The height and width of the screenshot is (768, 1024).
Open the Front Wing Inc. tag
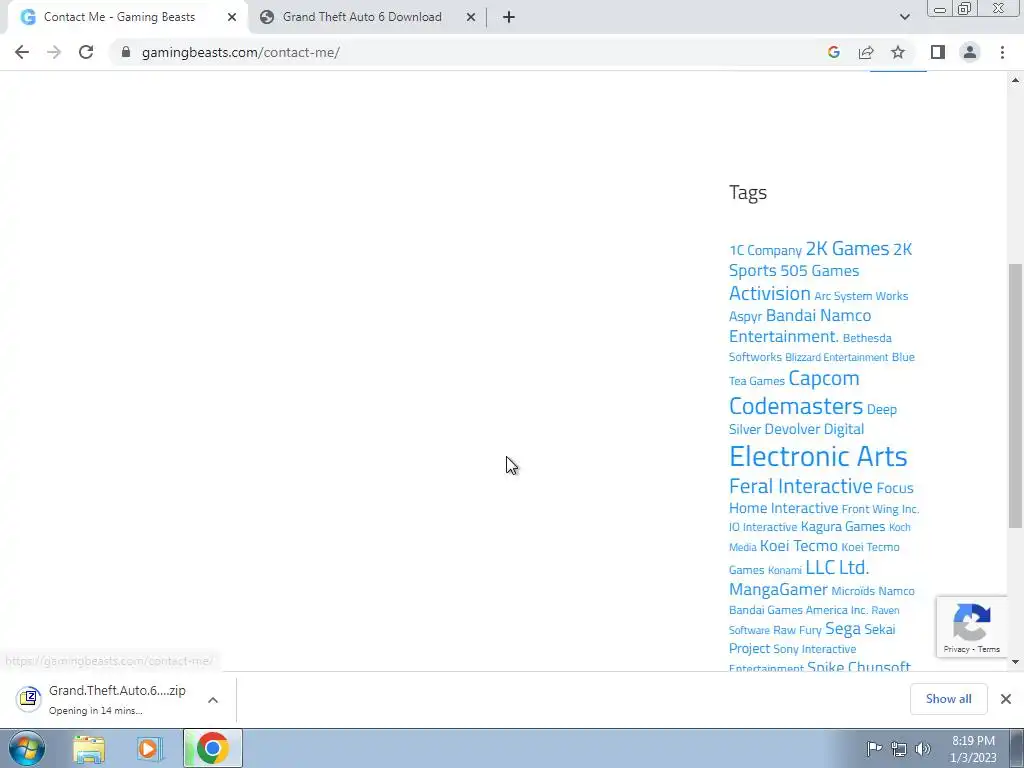[880, 509]
